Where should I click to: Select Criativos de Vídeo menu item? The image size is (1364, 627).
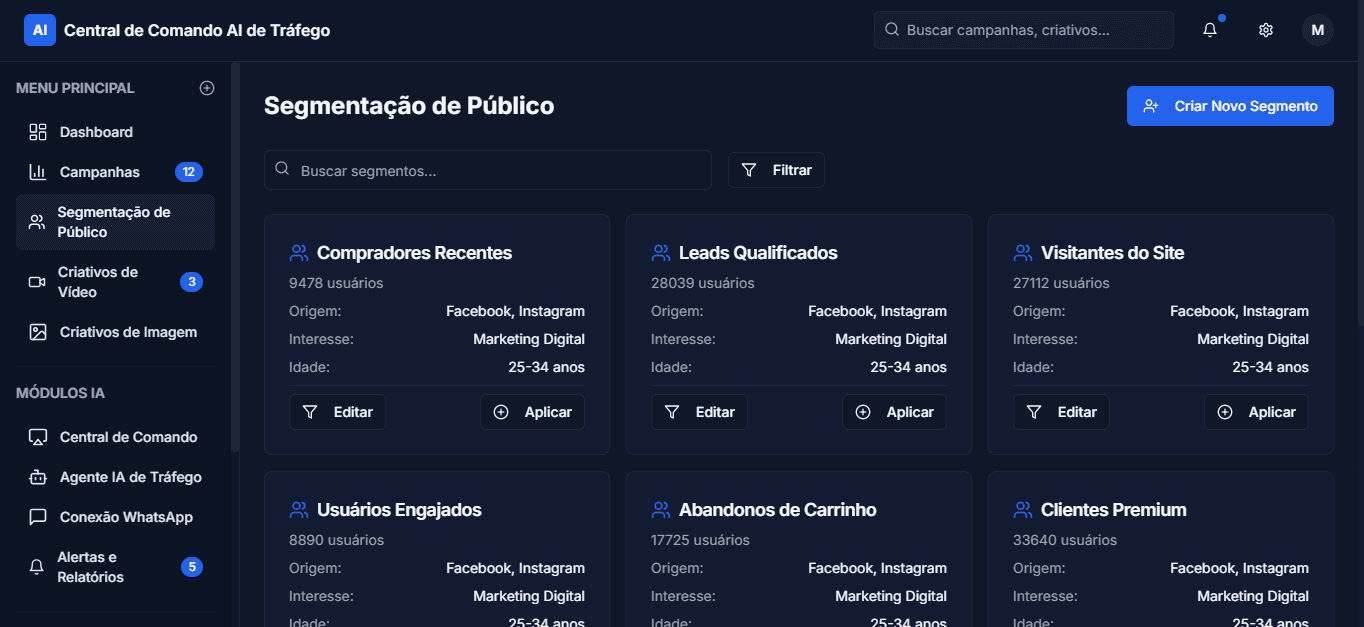pos(115,282)
